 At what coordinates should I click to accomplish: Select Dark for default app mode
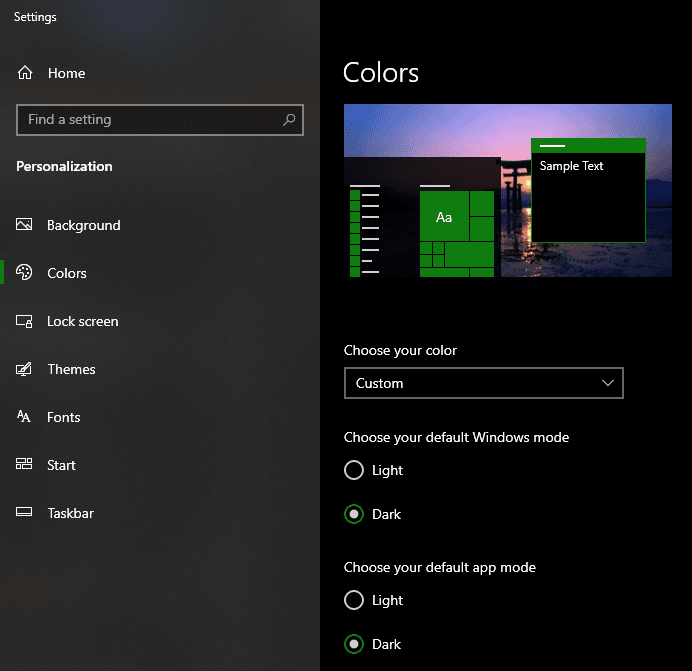tap(353, 644)
